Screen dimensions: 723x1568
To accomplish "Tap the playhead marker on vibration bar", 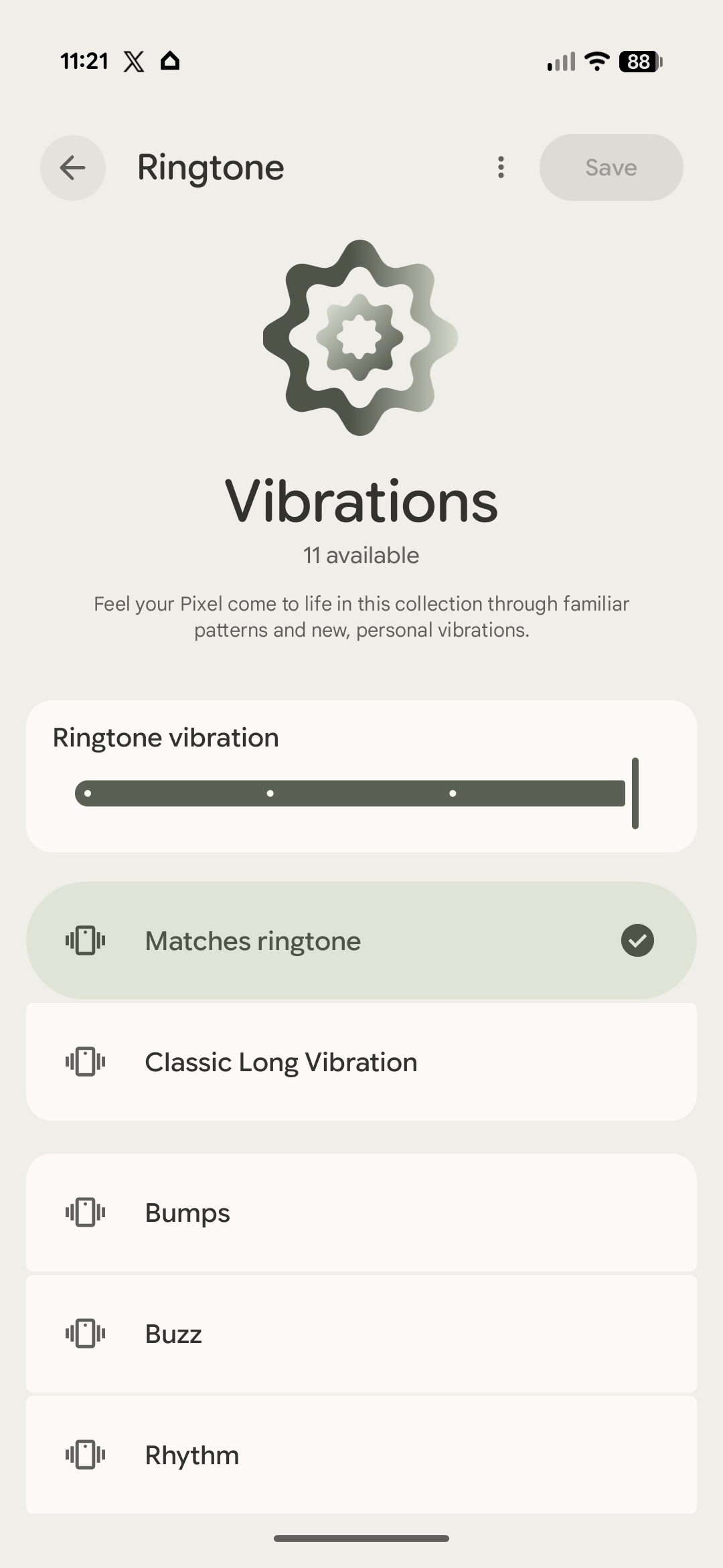I will pyautogui.click(x=635, y=793).
